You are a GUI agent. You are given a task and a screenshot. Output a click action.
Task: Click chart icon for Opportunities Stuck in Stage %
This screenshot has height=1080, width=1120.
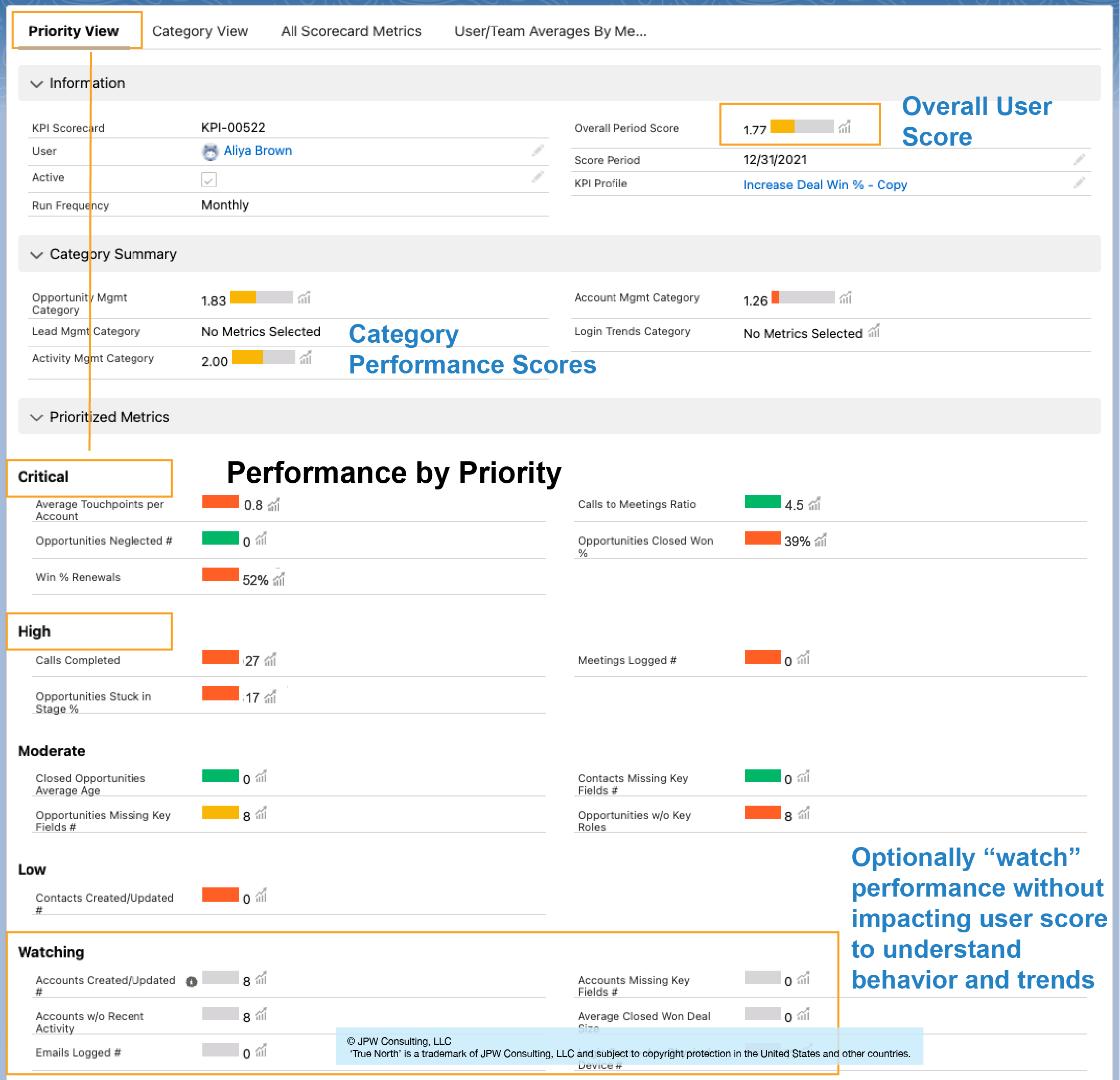(x=270, y=696)
